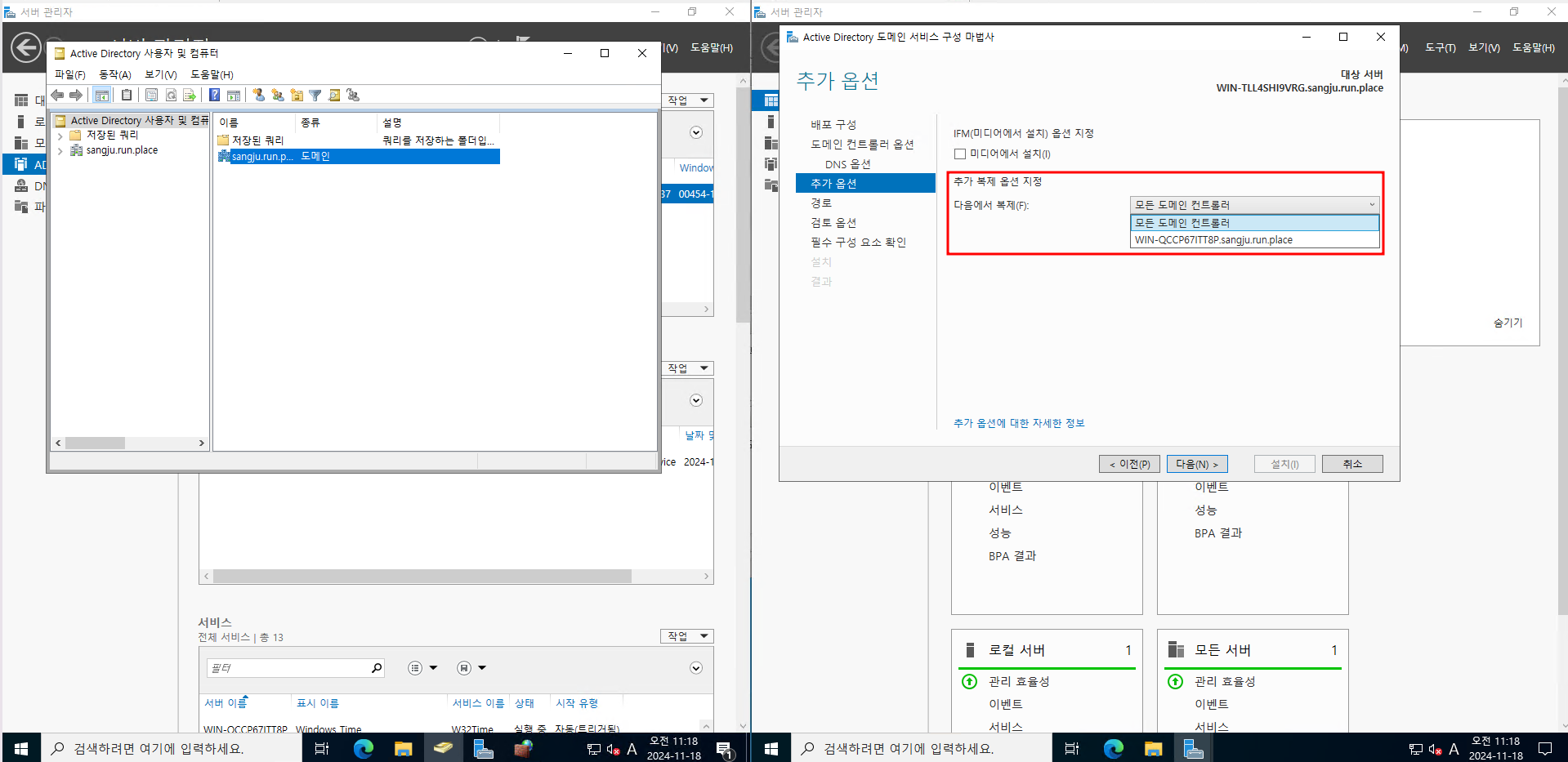Click the Start button on right taskbar
The height and width of the screenshot is (762, 1568).
point(771,748)
